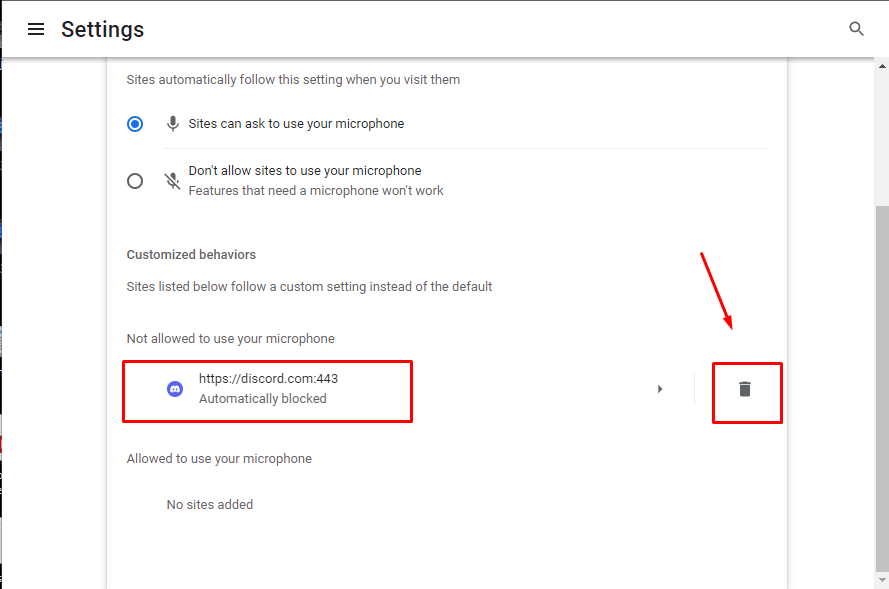Click the vertical scrollbar thumb
889x589 pixels.
(x=882, y=388)
